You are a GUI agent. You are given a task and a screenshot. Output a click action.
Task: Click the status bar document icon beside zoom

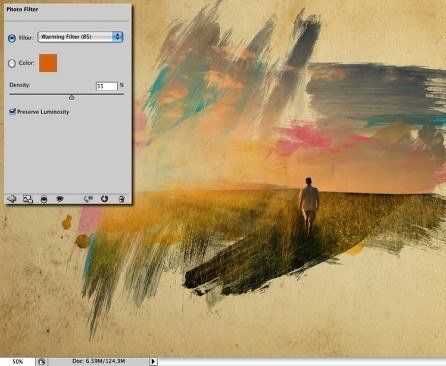tap(42, 362)
